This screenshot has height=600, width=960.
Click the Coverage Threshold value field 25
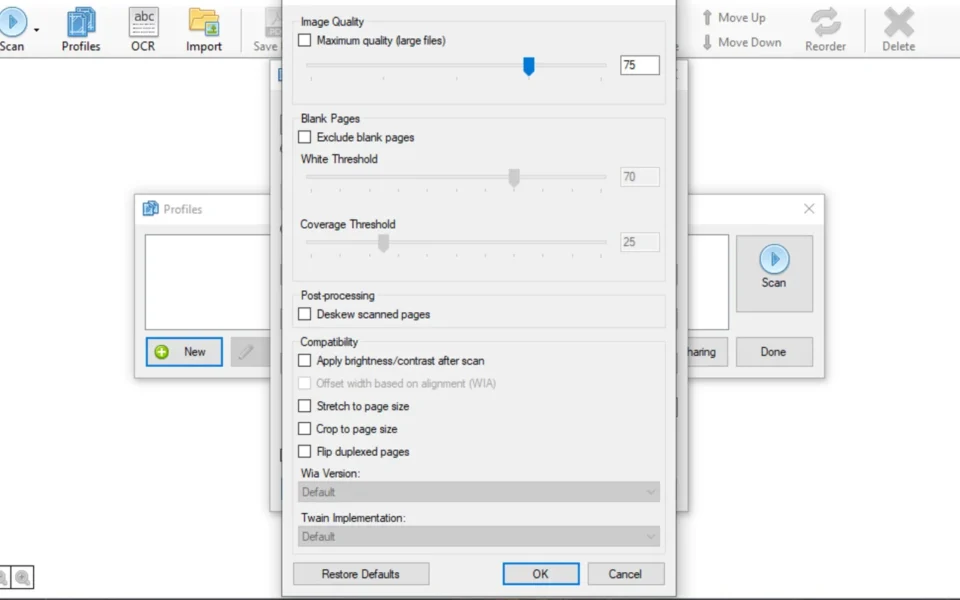pyautogui.click(x=639, y=242)
